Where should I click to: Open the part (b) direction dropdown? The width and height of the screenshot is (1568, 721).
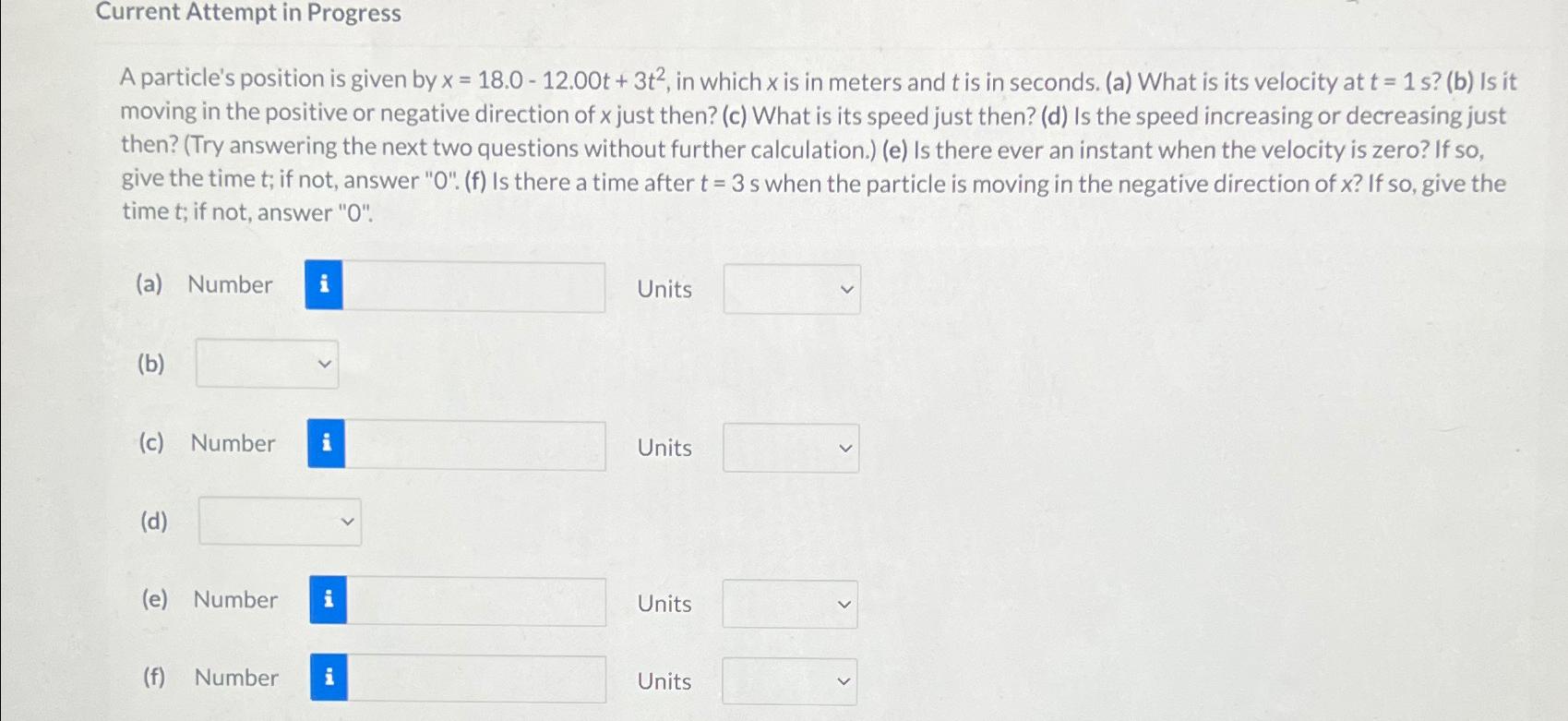[x=266, y=364]
